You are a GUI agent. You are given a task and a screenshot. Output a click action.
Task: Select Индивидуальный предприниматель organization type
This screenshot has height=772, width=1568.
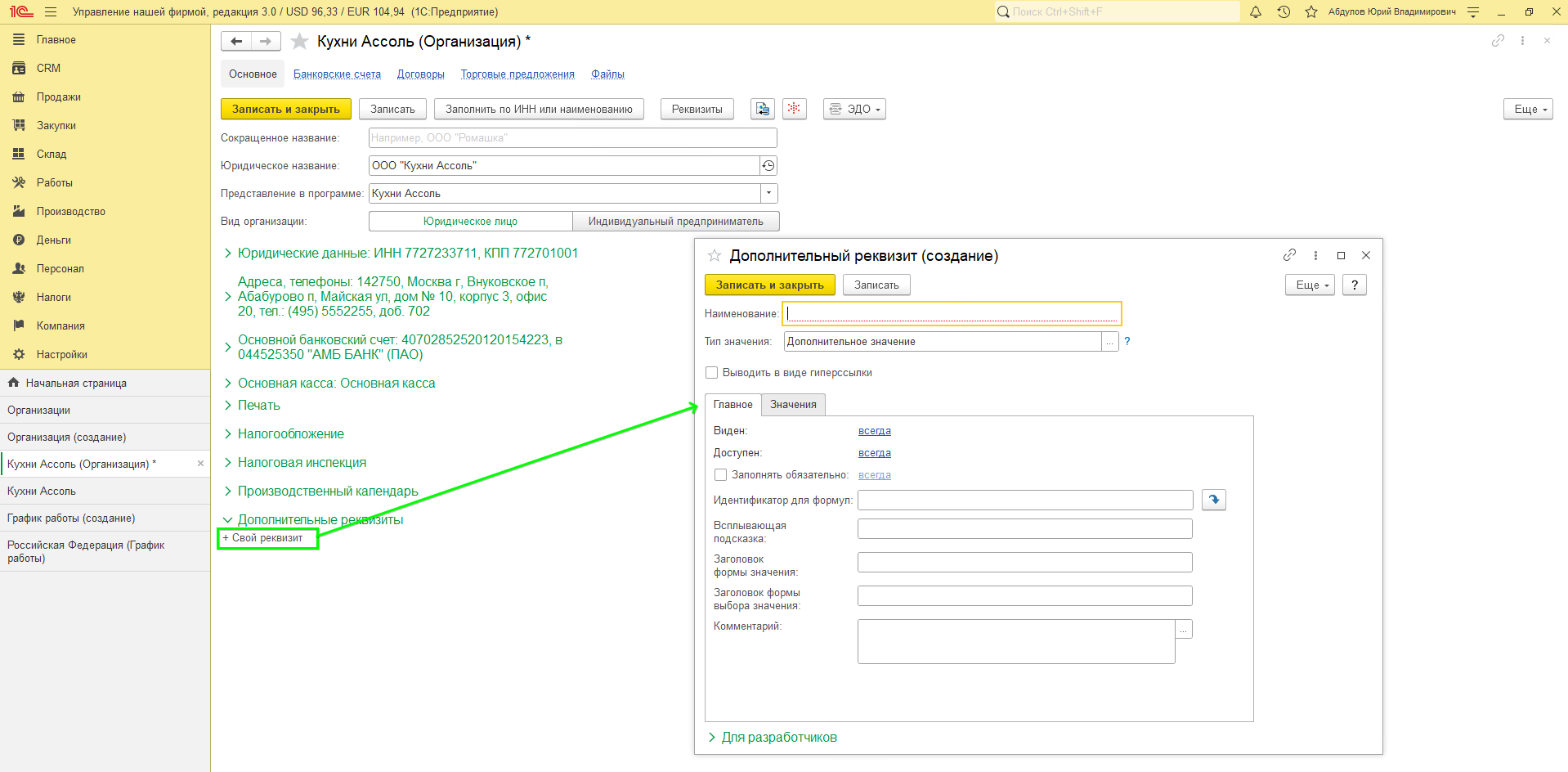(675, 222)
